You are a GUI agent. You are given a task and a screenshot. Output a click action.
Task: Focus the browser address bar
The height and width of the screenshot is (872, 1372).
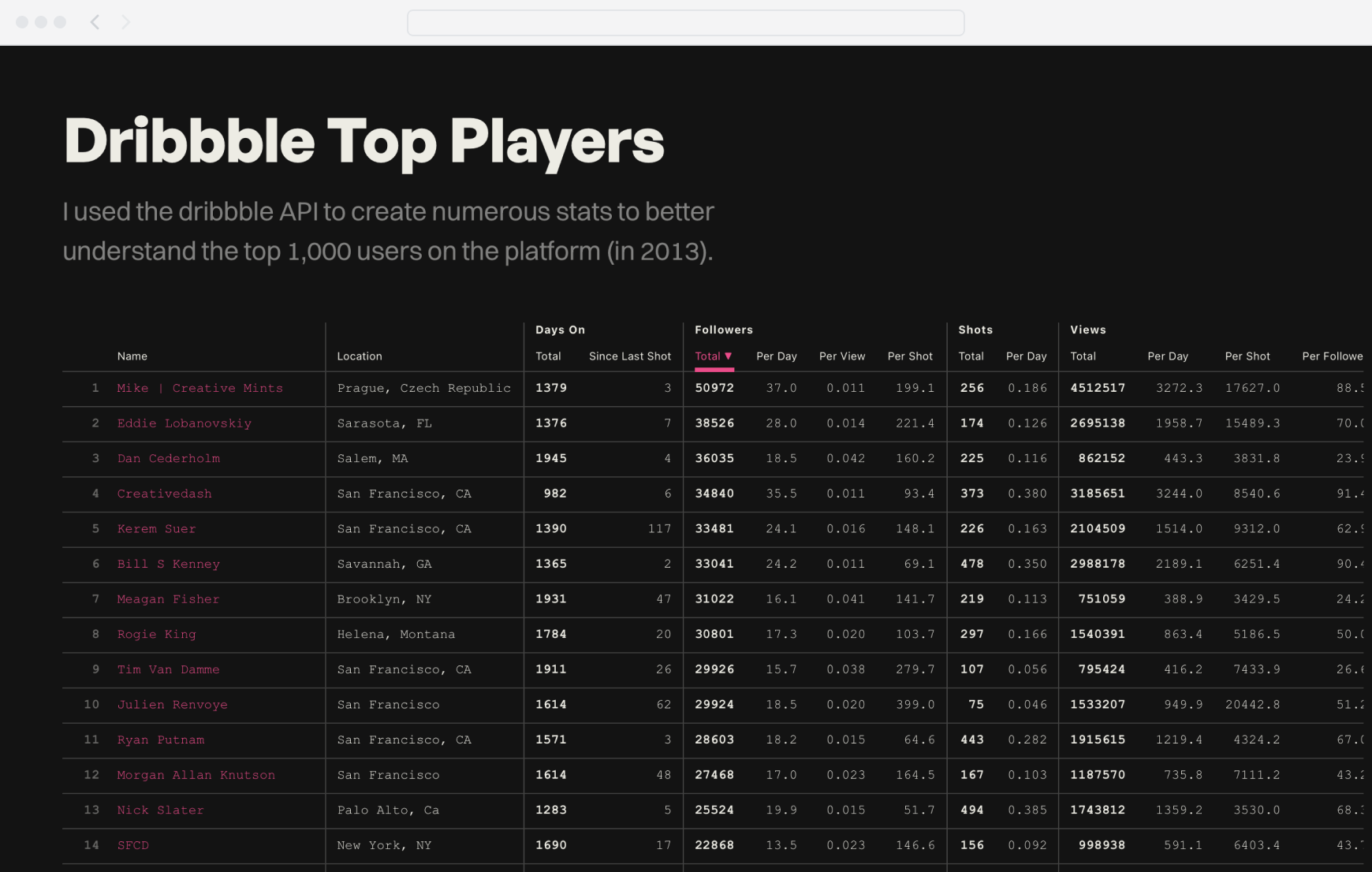click(685, 23)
